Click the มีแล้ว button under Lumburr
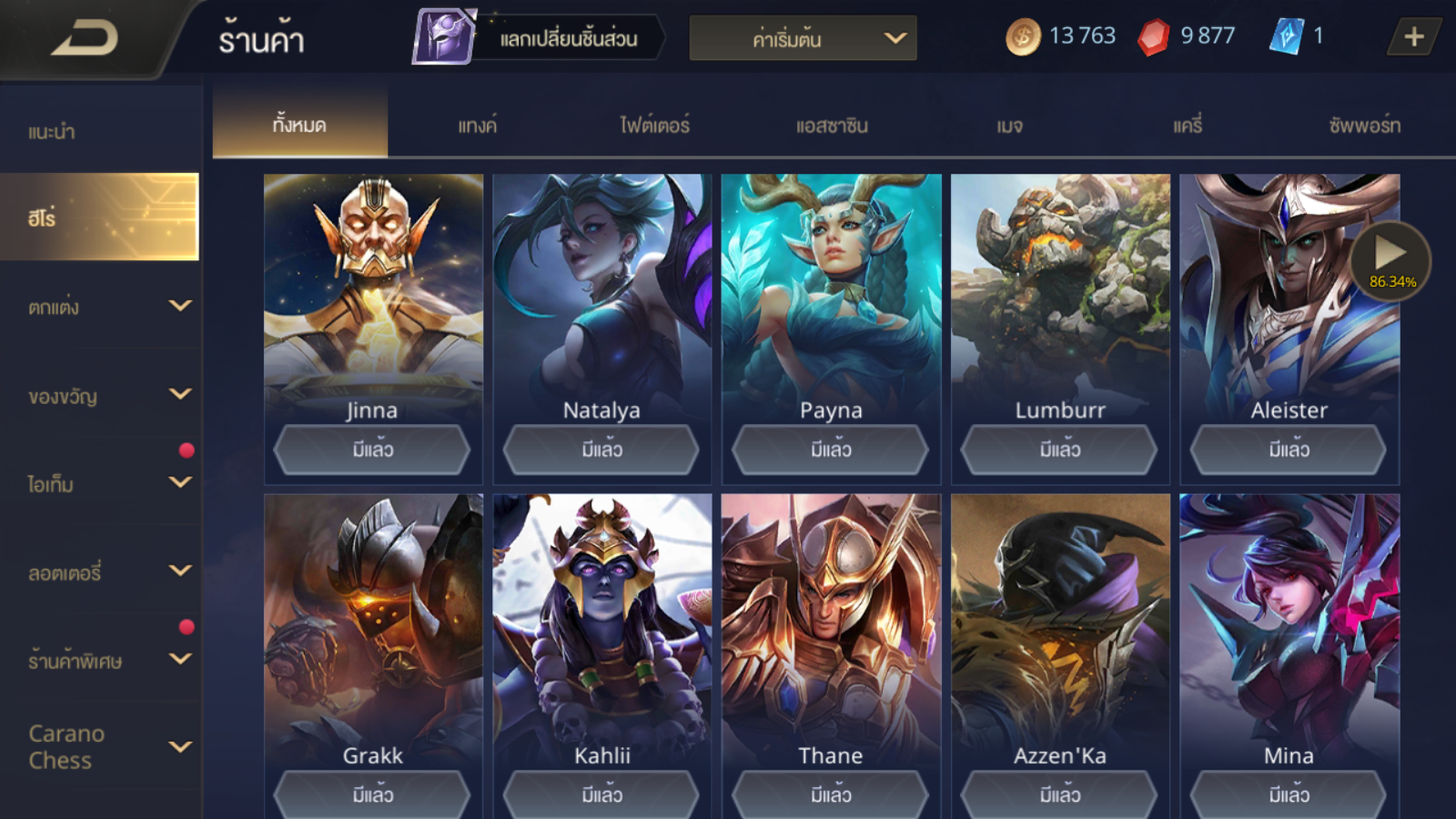1456x819 pixels. tap(1060, 450)
